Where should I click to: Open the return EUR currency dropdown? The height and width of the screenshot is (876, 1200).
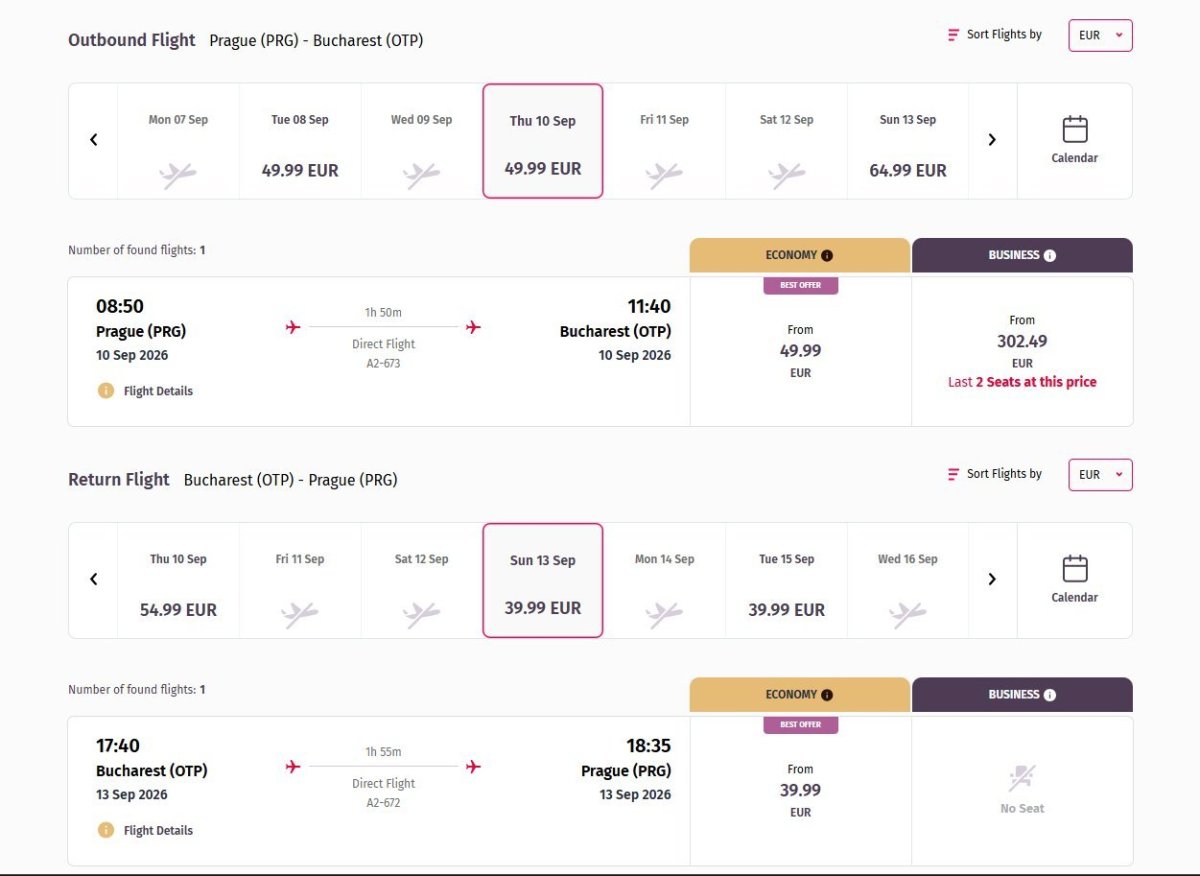click(x=1100, y=475)
